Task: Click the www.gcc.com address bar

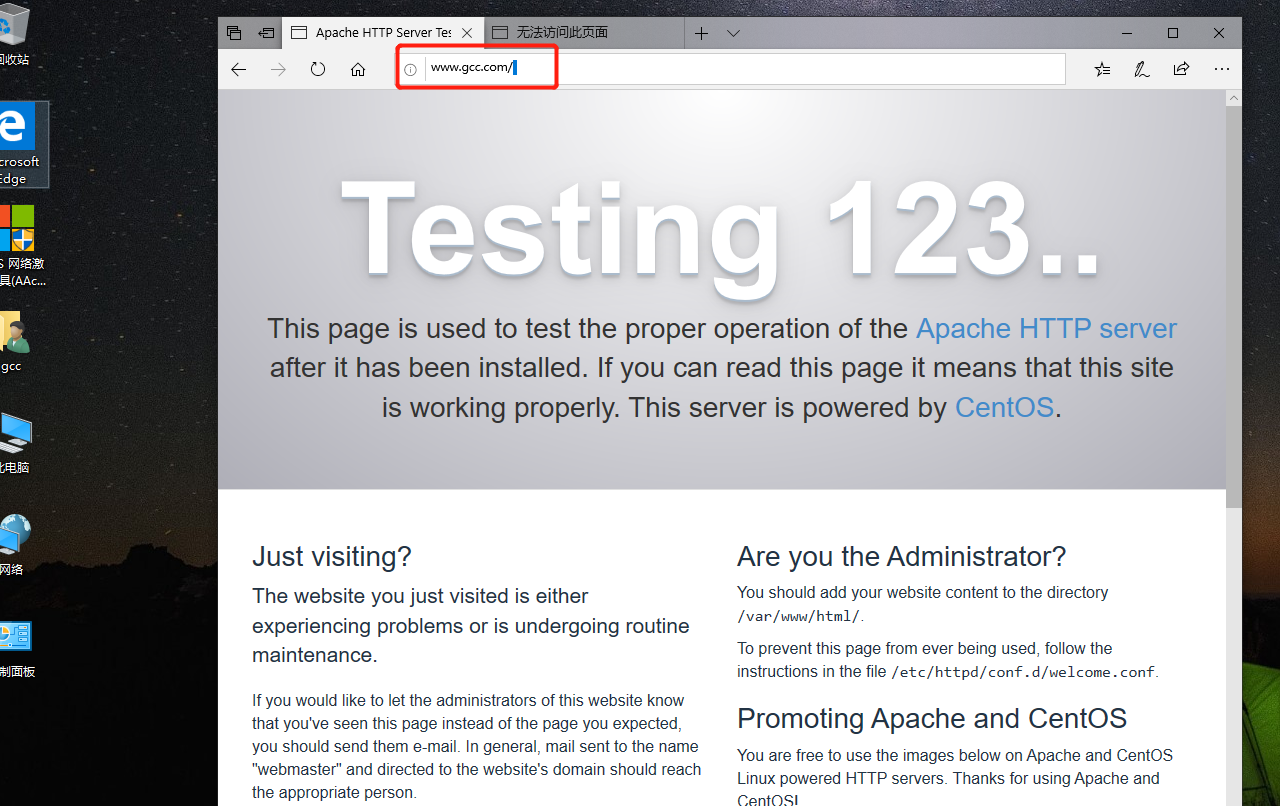Action: click(730, 69)
